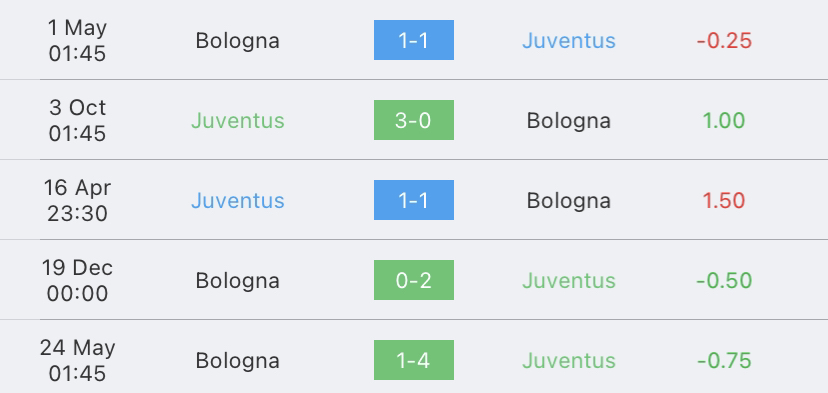
Task: Open the 3-0 score on 3 Oct
Action: [413, 120]
